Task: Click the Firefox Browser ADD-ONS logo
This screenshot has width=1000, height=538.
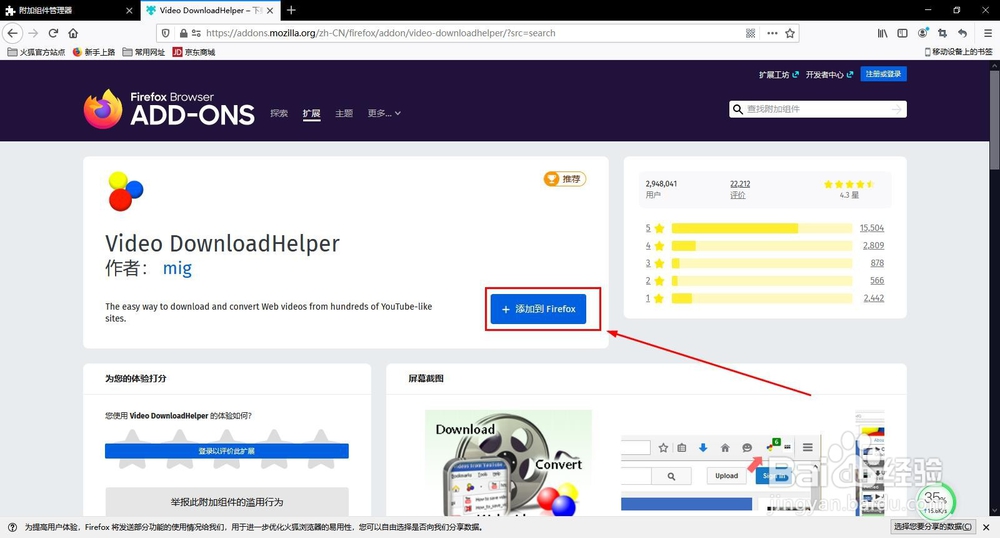Action: coord(169,109)
